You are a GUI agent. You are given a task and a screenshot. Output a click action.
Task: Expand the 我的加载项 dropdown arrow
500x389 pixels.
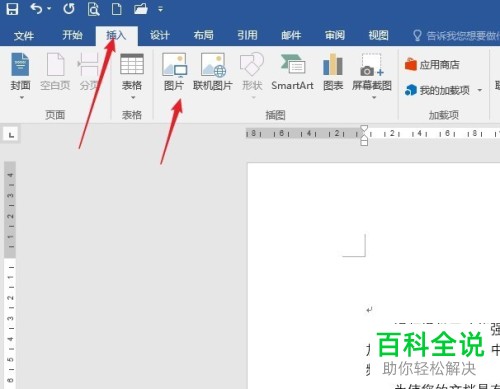point(480,90)
